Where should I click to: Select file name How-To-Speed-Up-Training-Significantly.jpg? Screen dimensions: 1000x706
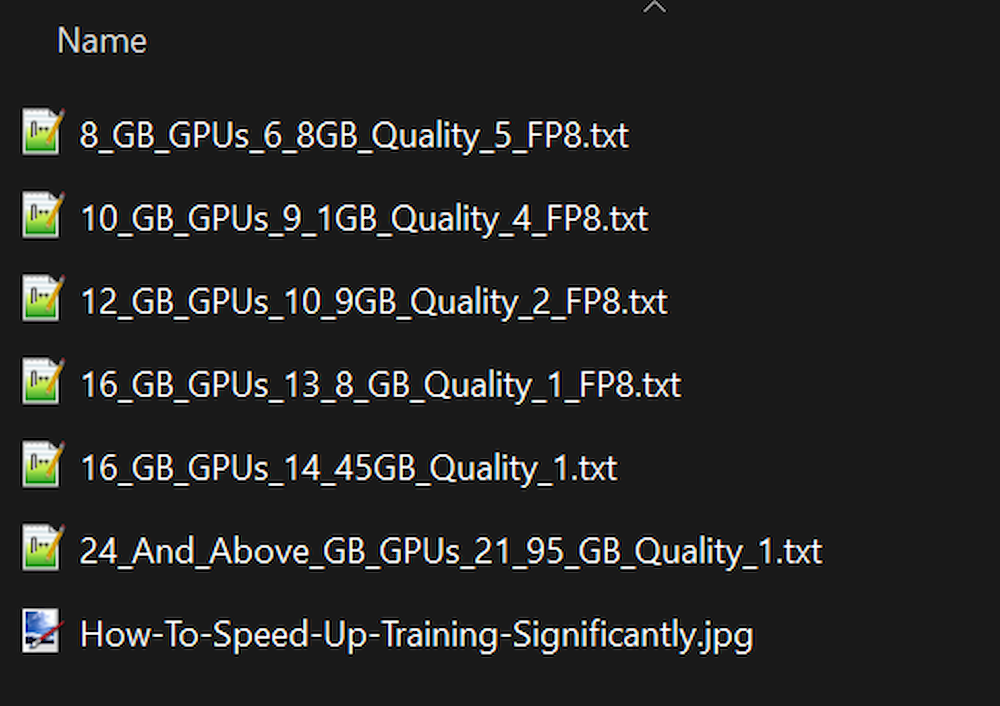point(416,634)
